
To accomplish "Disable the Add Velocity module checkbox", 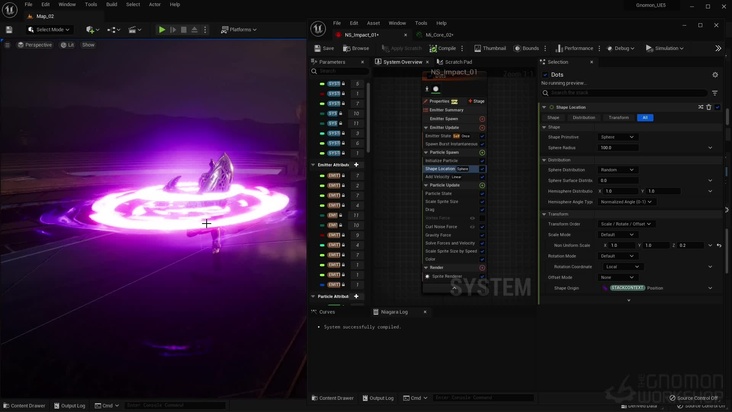I will [482, 177].
